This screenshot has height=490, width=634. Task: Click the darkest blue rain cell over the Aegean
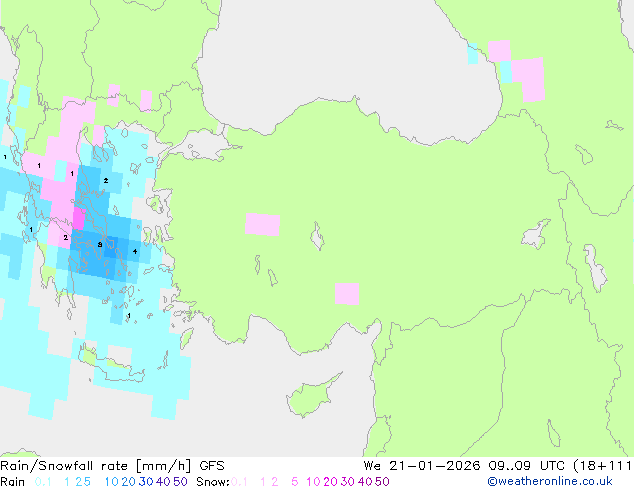click(x=111, y=249)
